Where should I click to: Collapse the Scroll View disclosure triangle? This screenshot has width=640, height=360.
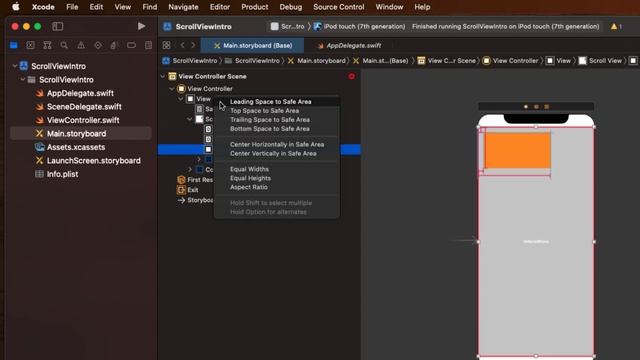click(x=190, y=119)
